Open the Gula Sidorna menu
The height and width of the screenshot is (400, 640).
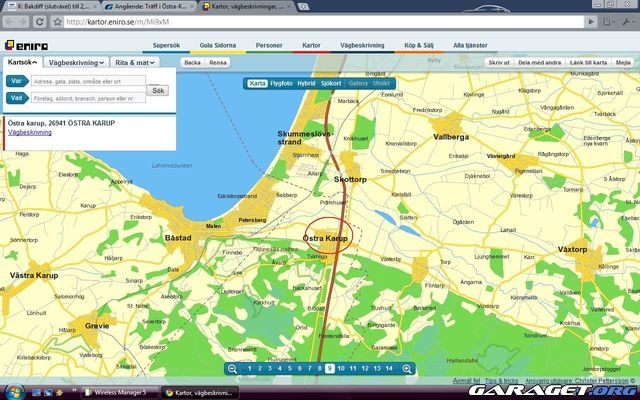(217, 45)
